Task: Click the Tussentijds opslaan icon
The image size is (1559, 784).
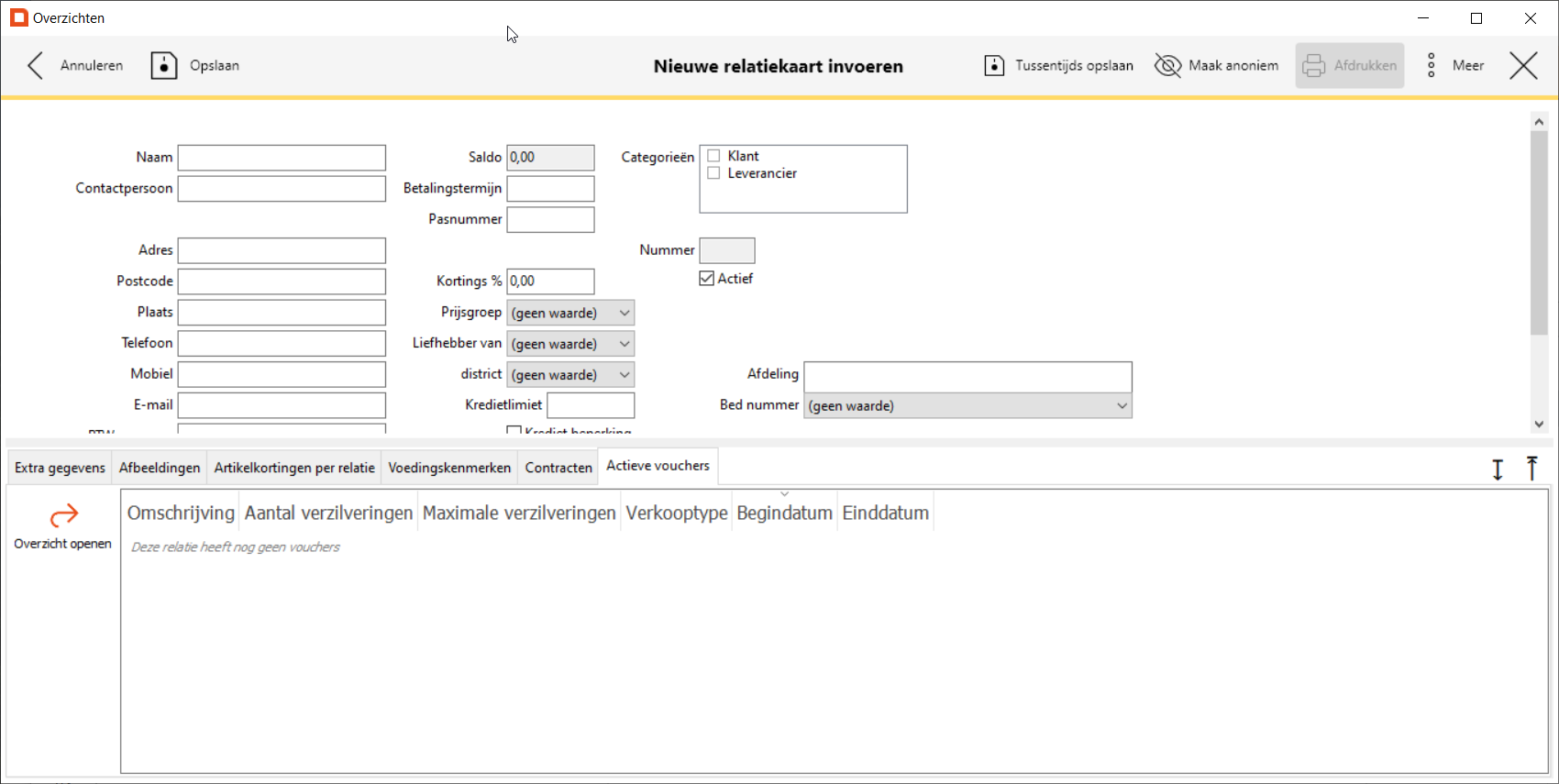Action: (x=994, y=66)
